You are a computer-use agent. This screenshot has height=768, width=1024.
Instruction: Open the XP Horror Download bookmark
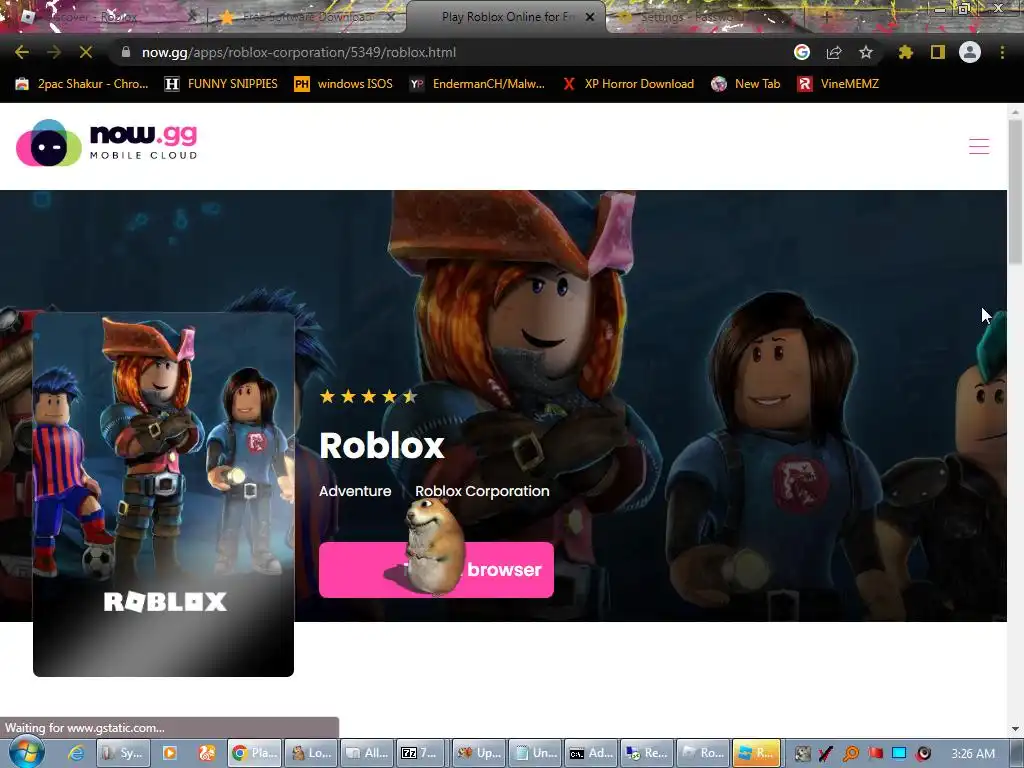click(x=628, y=84)
